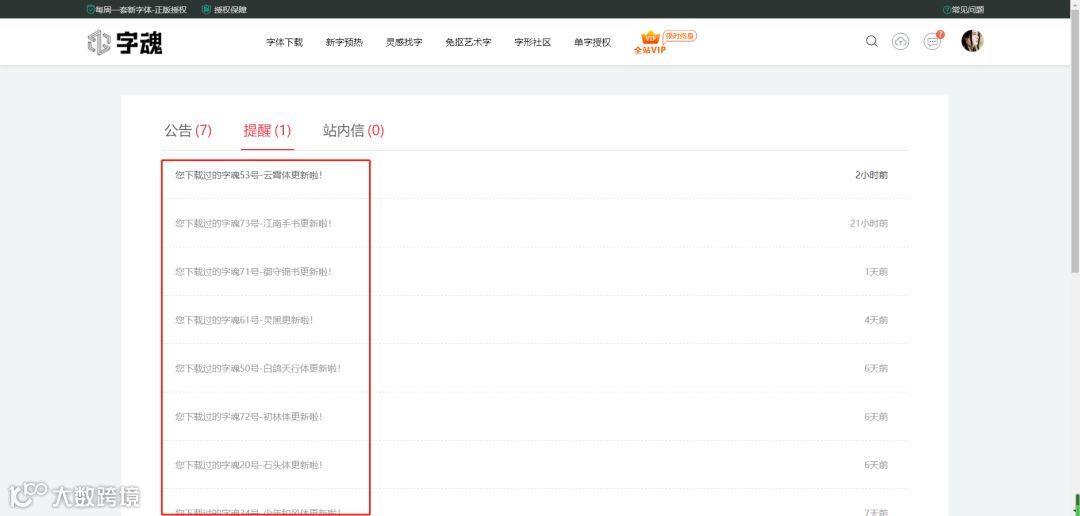1080x516 pixels.
Task: Open 字魂73号-江南手书 update notice
Action: 253,223
